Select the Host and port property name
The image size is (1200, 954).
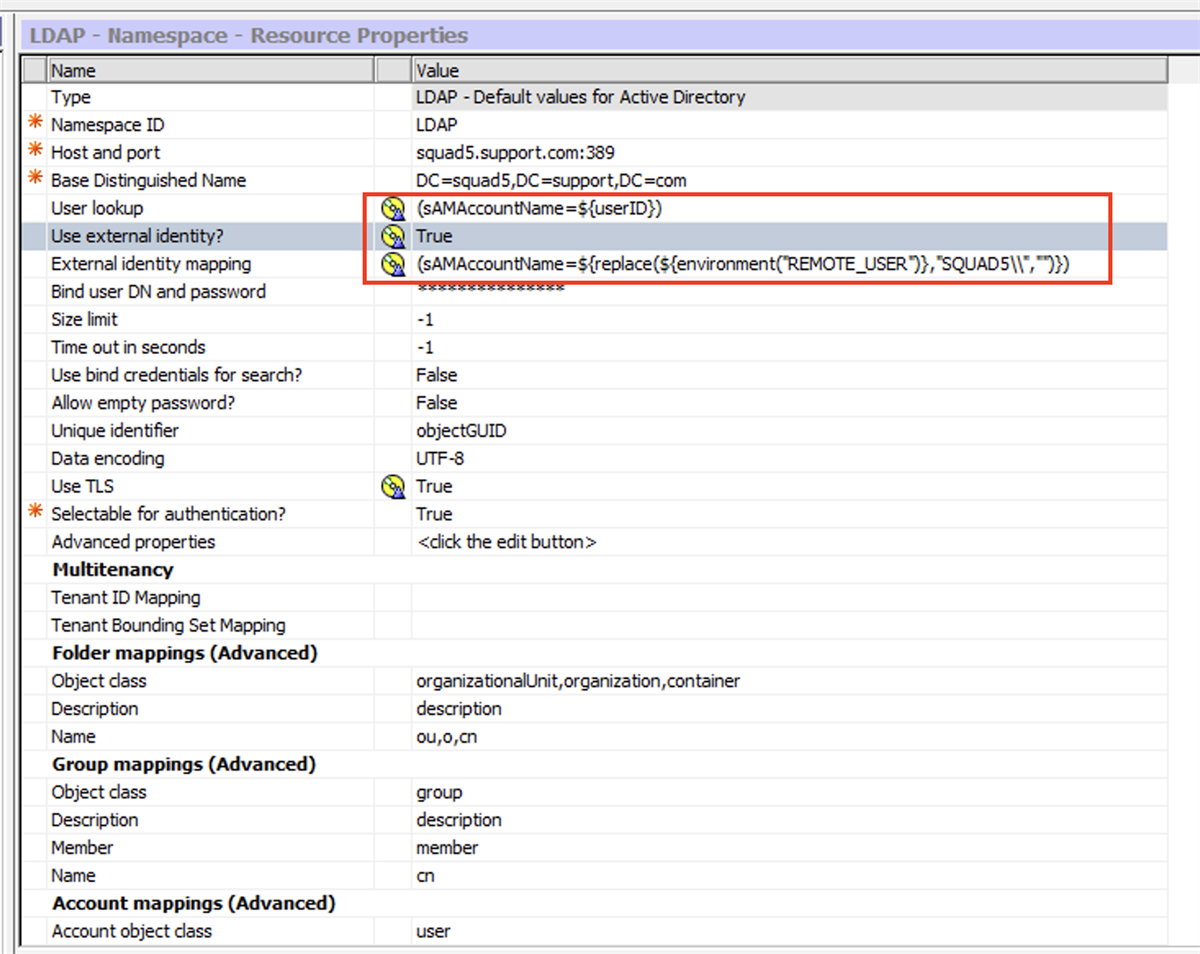click(105, 153)
